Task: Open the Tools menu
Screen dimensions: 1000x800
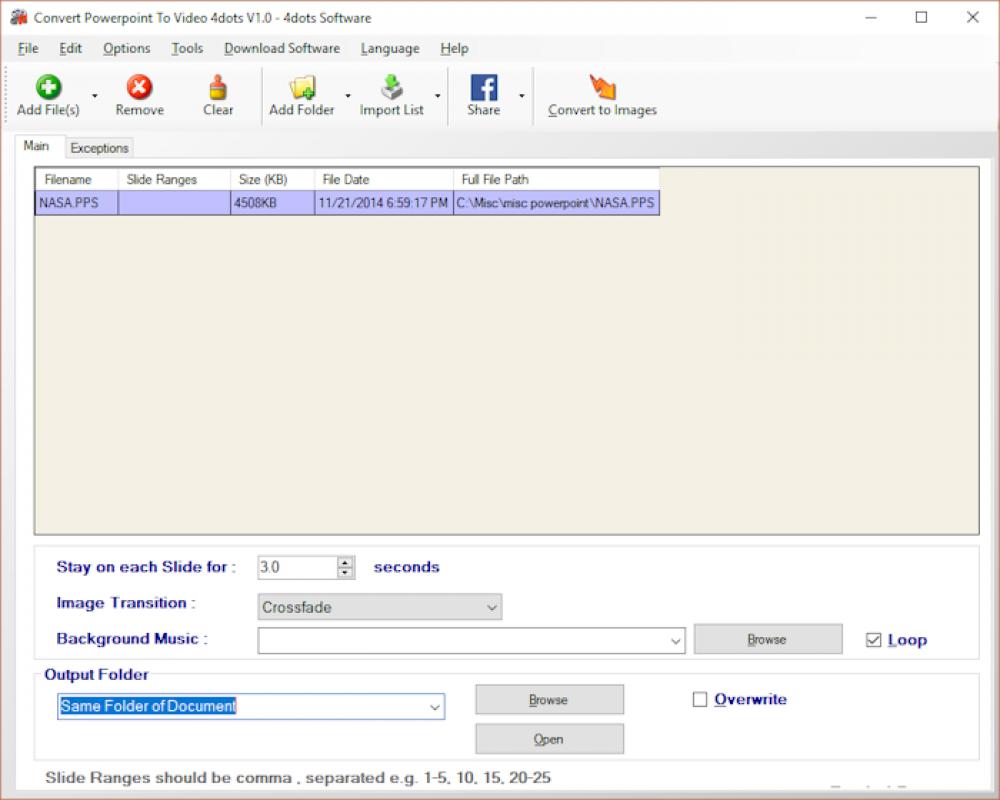Action: click(186, 48)
